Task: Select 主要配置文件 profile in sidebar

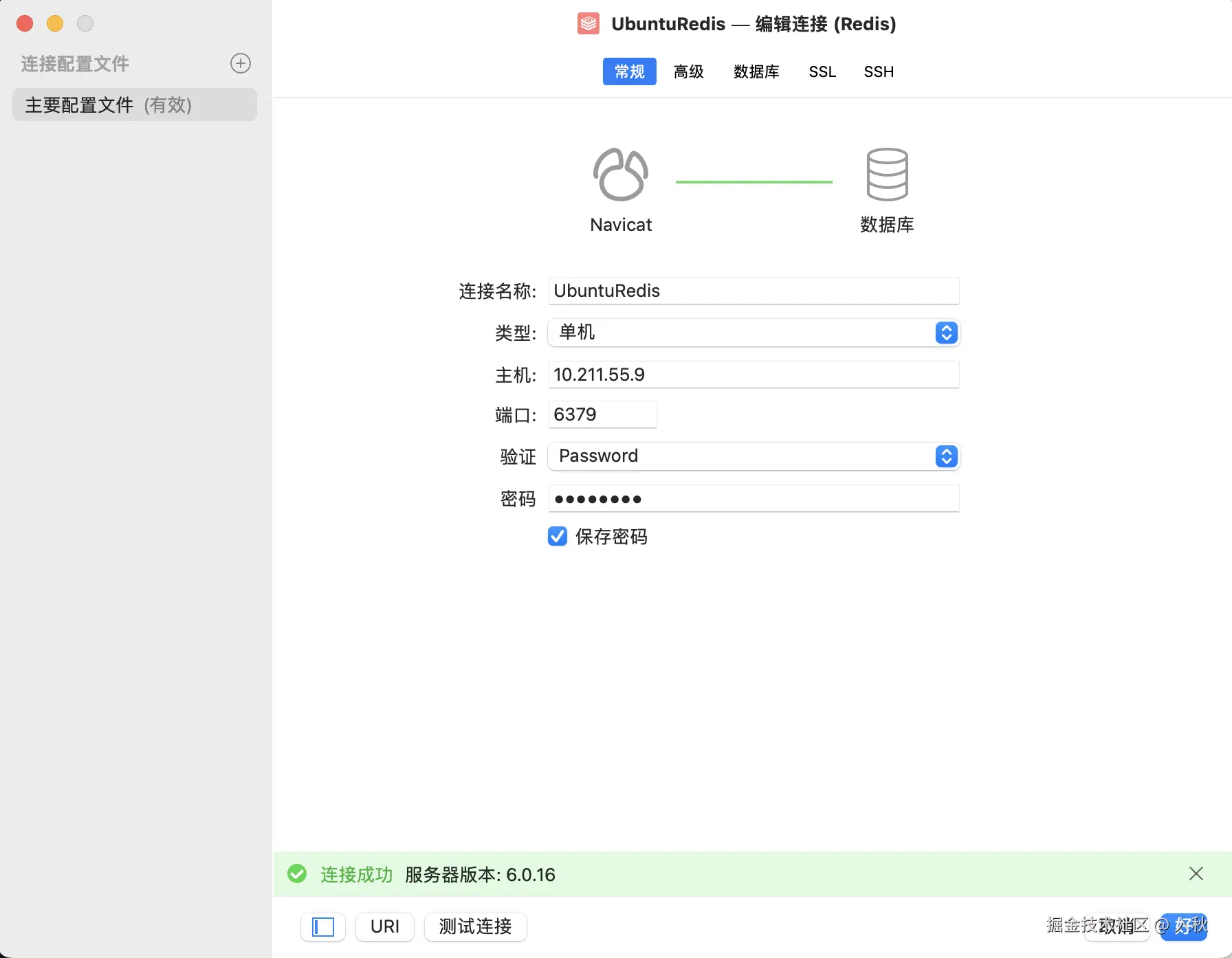Action: (x=135, y=104)
